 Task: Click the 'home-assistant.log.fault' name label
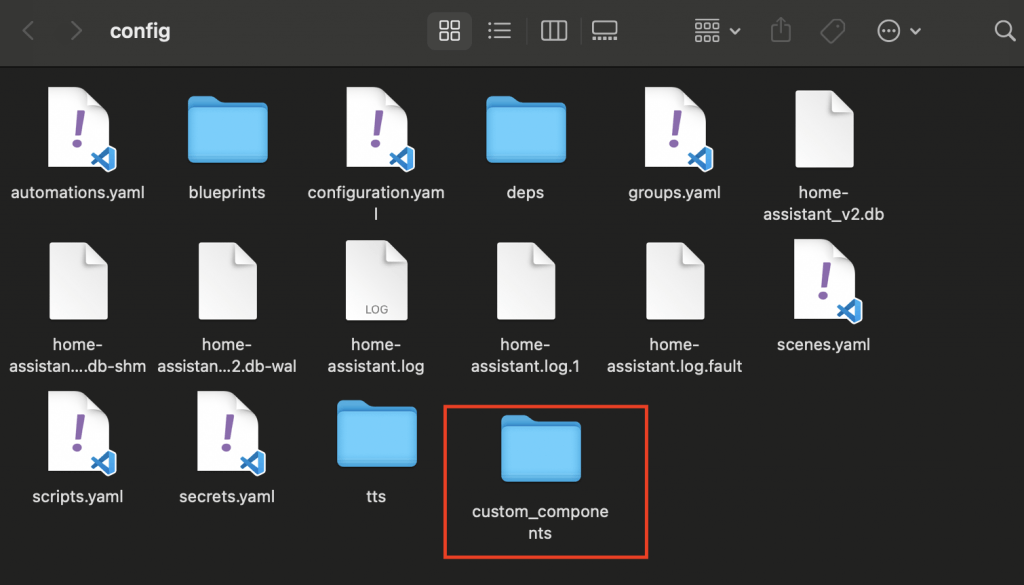point(675,355)
